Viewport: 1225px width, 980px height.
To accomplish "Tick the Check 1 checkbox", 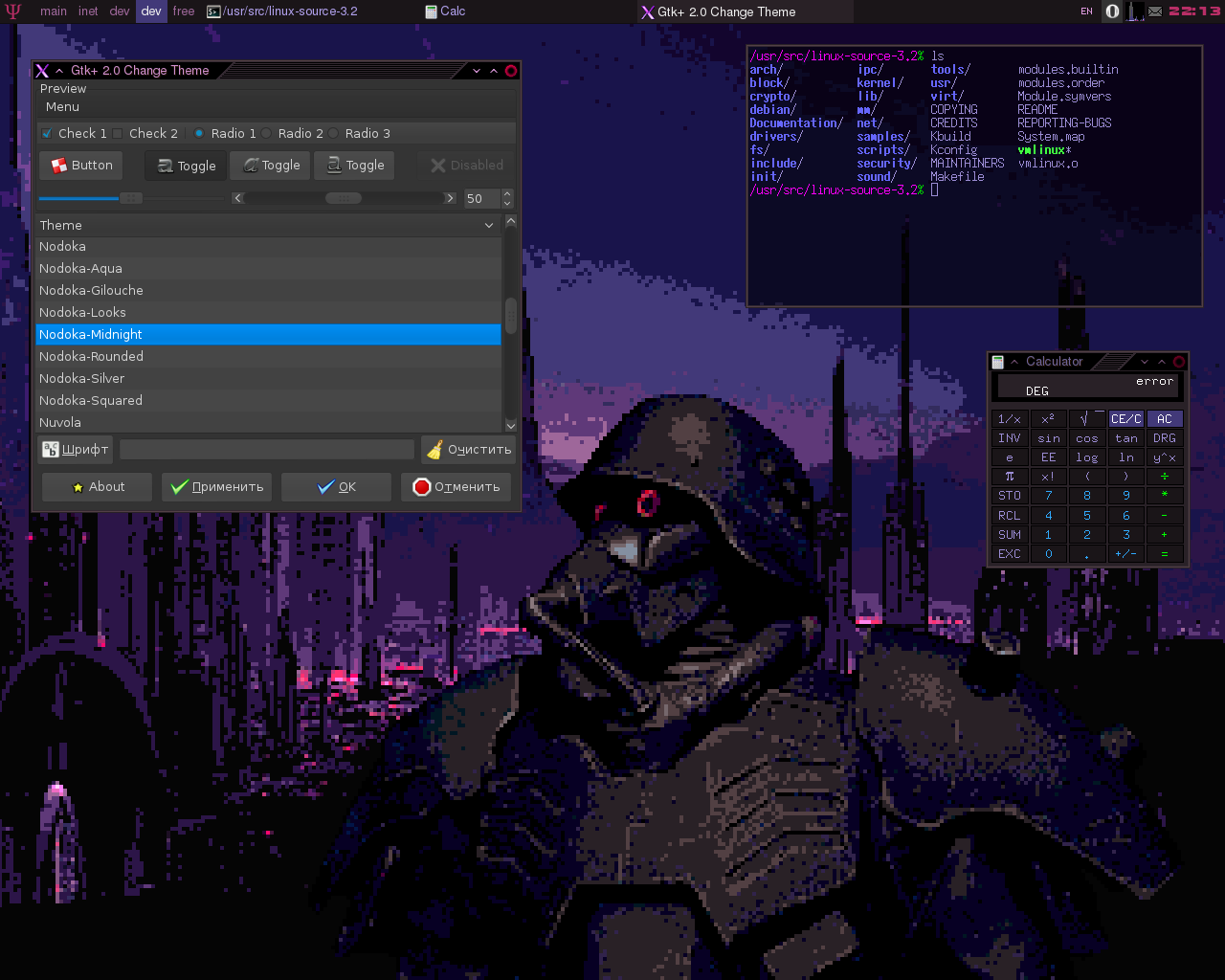I will tap(47, 133).
